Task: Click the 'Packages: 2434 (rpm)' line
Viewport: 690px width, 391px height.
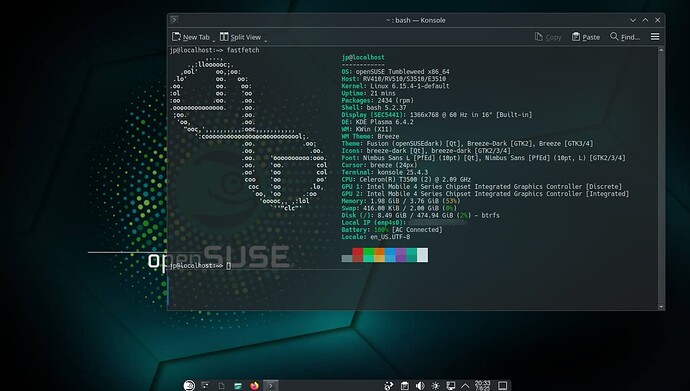Action: [x=378, y=100]
